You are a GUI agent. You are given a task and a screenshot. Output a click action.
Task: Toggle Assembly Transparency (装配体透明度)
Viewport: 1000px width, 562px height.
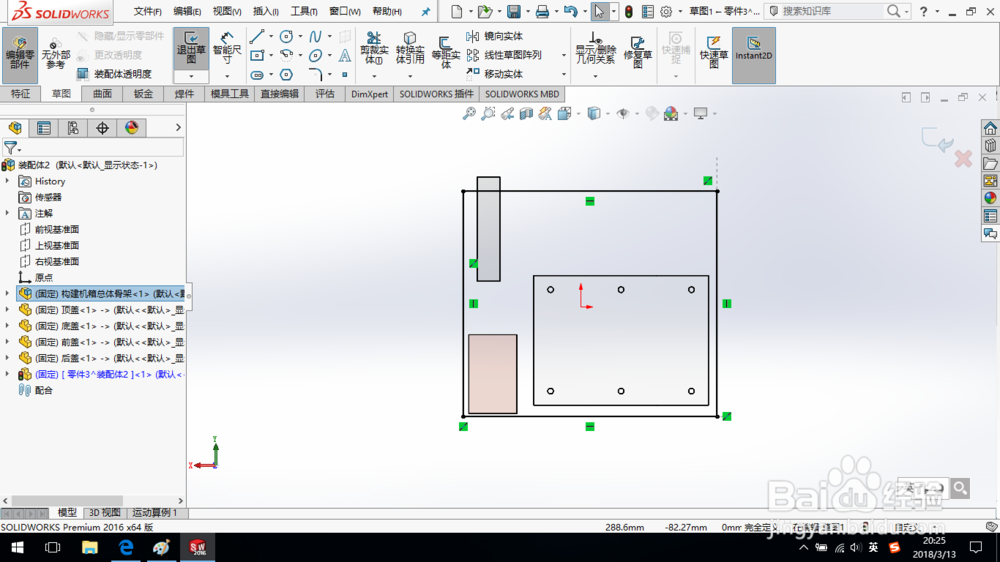(114, 74)
